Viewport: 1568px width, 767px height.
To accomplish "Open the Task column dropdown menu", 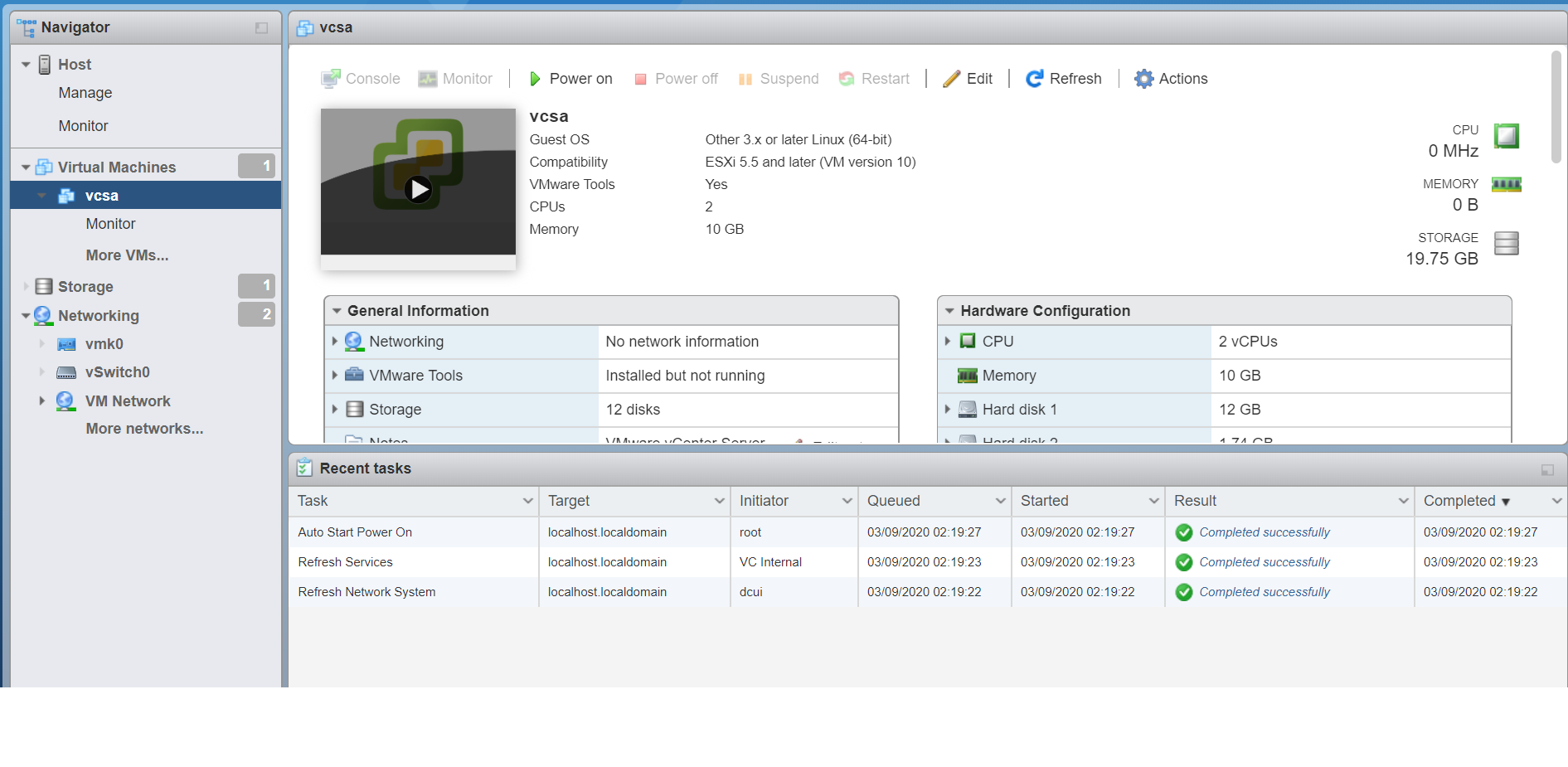I will click(527, 501).
